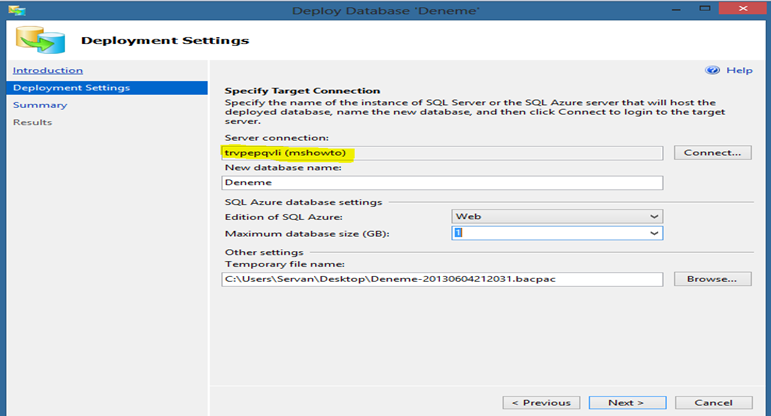This screenshot has height=416, width=771.
Task: Click the New database name field
Action: tap(442, 182)
